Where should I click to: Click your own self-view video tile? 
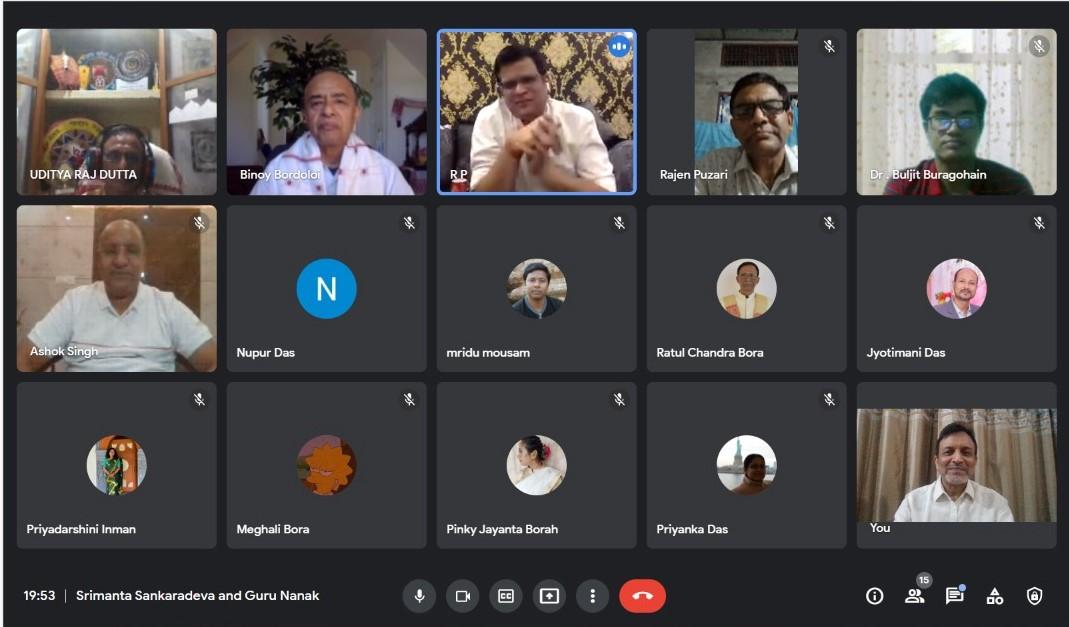coord(956,465)
